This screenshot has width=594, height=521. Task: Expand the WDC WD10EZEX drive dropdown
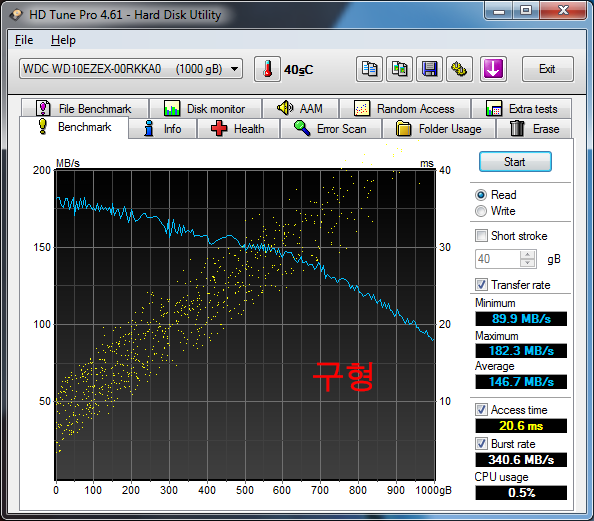[131, 69]
